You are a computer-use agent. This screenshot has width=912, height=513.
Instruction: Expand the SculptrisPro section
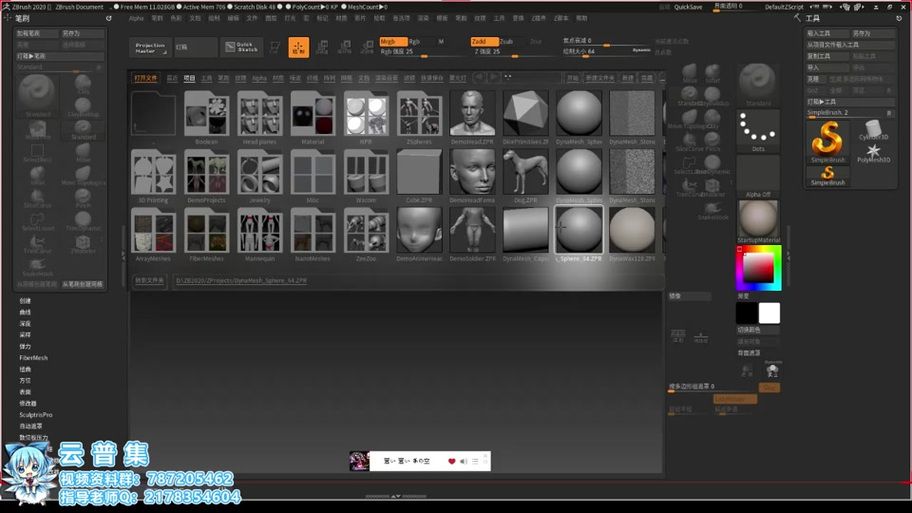coord(36,415)
